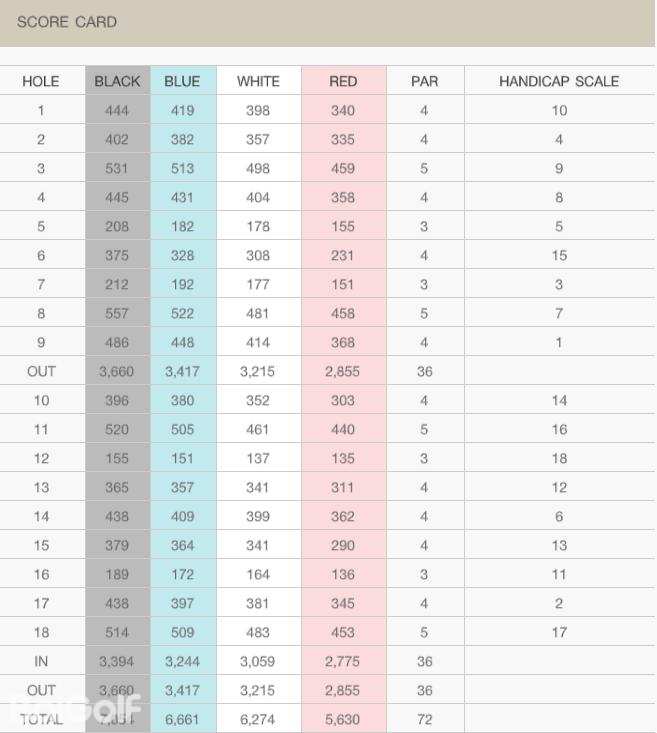Screen dimensions: 657x733
Task: Click hole 5 black yardage 208
Action: (117, 227)
